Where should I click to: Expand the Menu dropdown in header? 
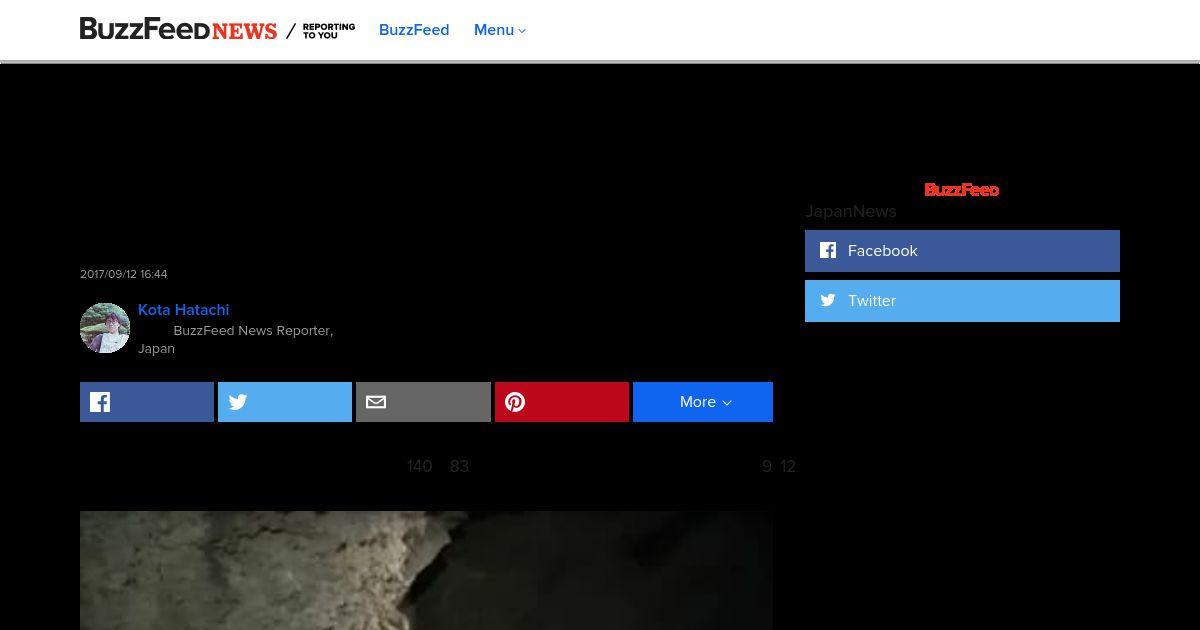click(x=500, y=30)
